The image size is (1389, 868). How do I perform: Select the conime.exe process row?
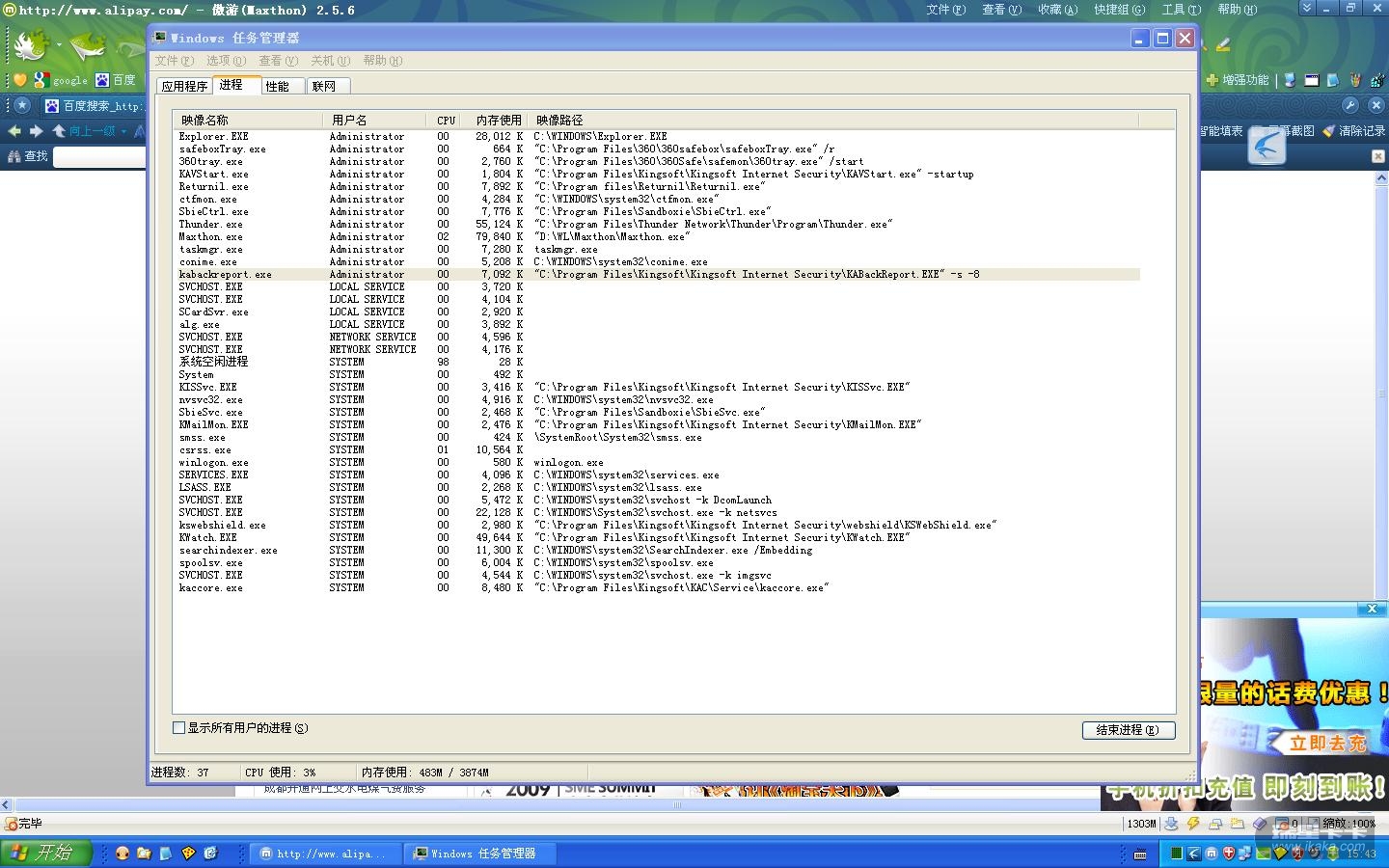[657, 262]
